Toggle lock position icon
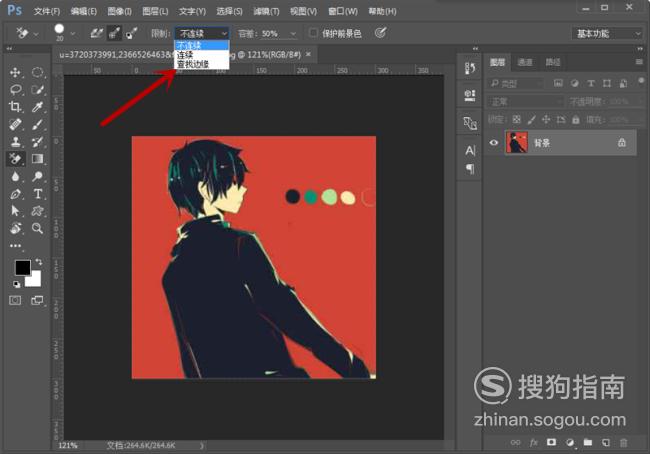650x454 pixels. 546,120
